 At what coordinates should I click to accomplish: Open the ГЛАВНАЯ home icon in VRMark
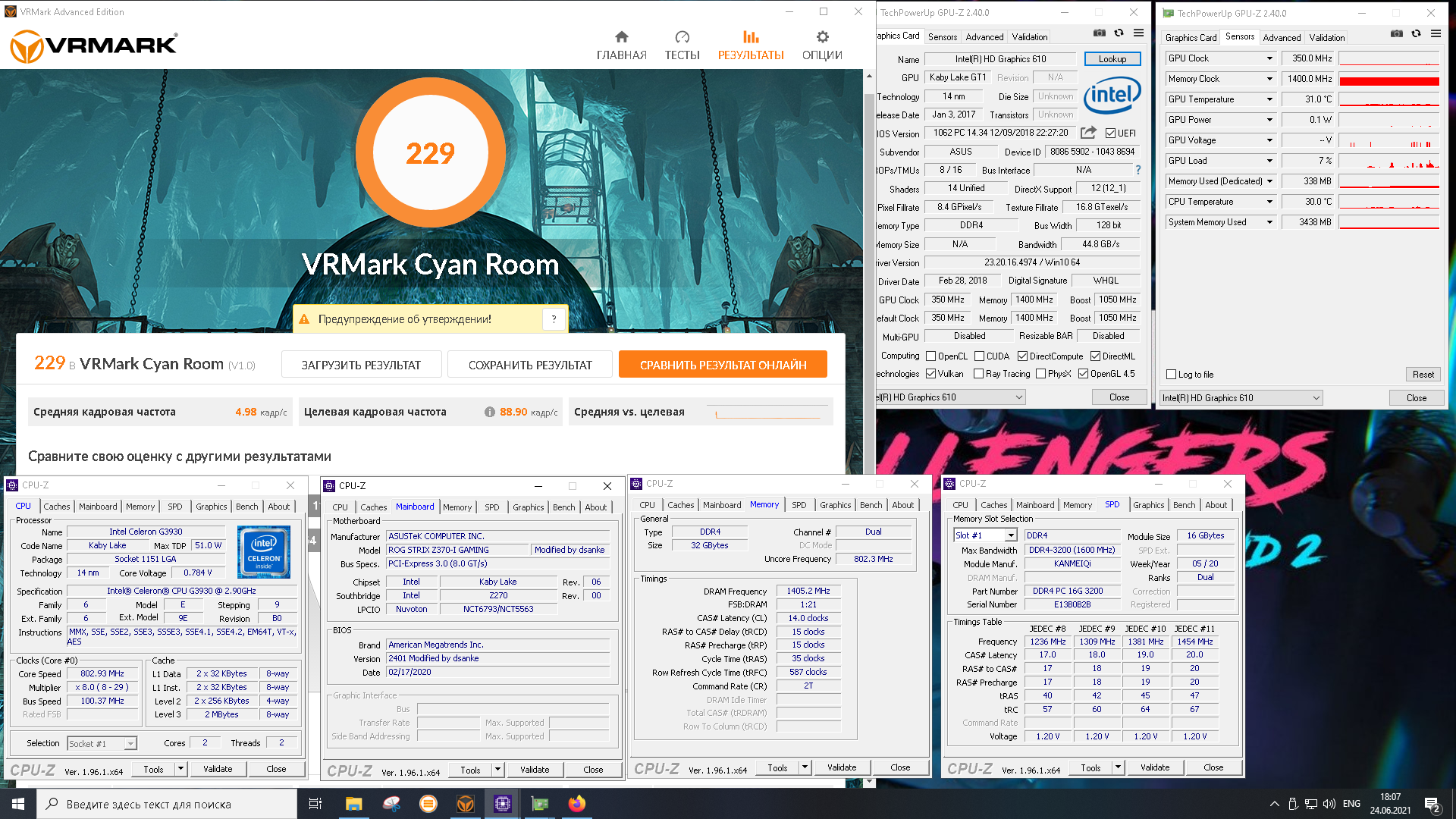621,36
